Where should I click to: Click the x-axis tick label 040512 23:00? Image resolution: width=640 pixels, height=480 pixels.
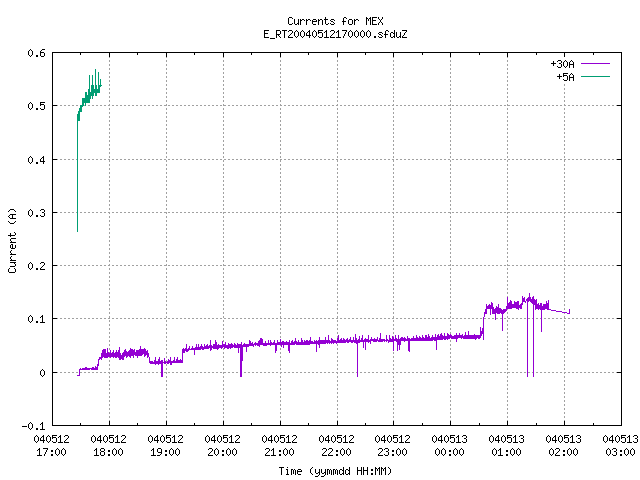[393, 445]
